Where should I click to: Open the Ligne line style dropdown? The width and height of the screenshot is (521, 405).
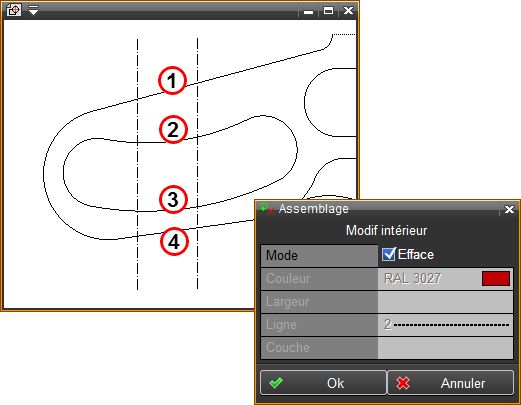pyautogui.click(x=445, y=325)
